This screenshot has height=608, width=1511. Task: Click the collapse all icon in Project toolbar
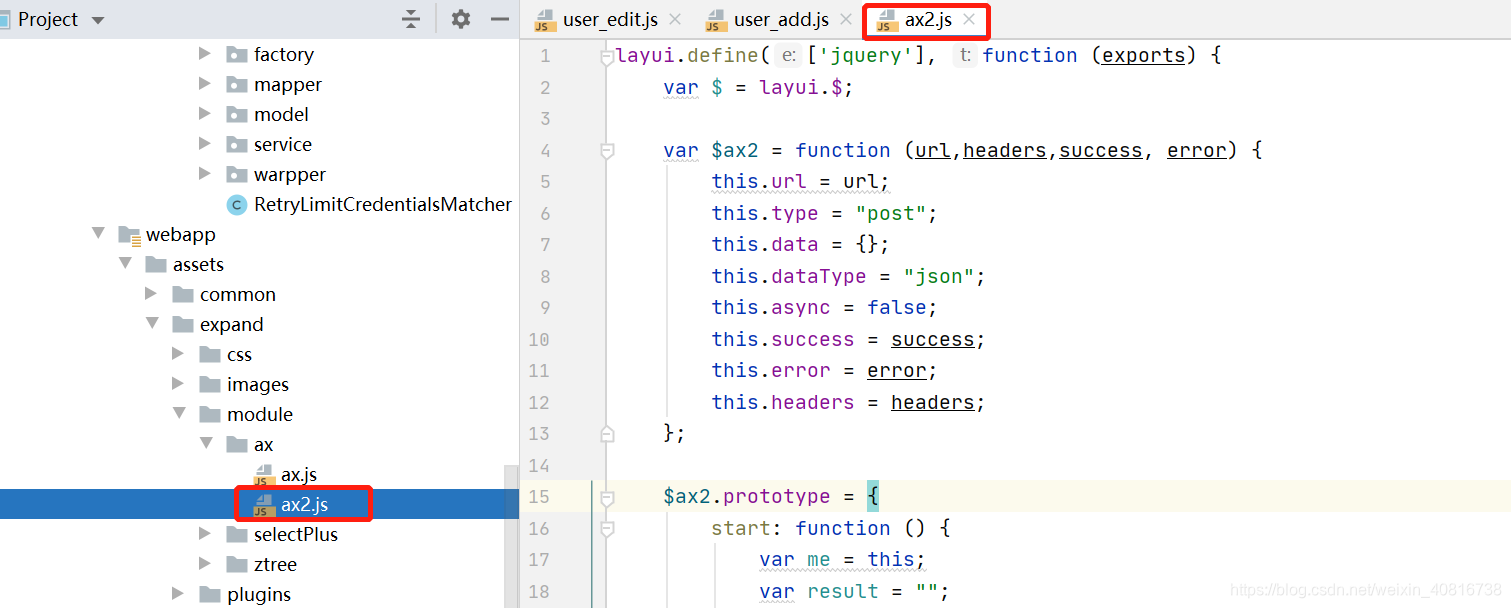point(411,19)
